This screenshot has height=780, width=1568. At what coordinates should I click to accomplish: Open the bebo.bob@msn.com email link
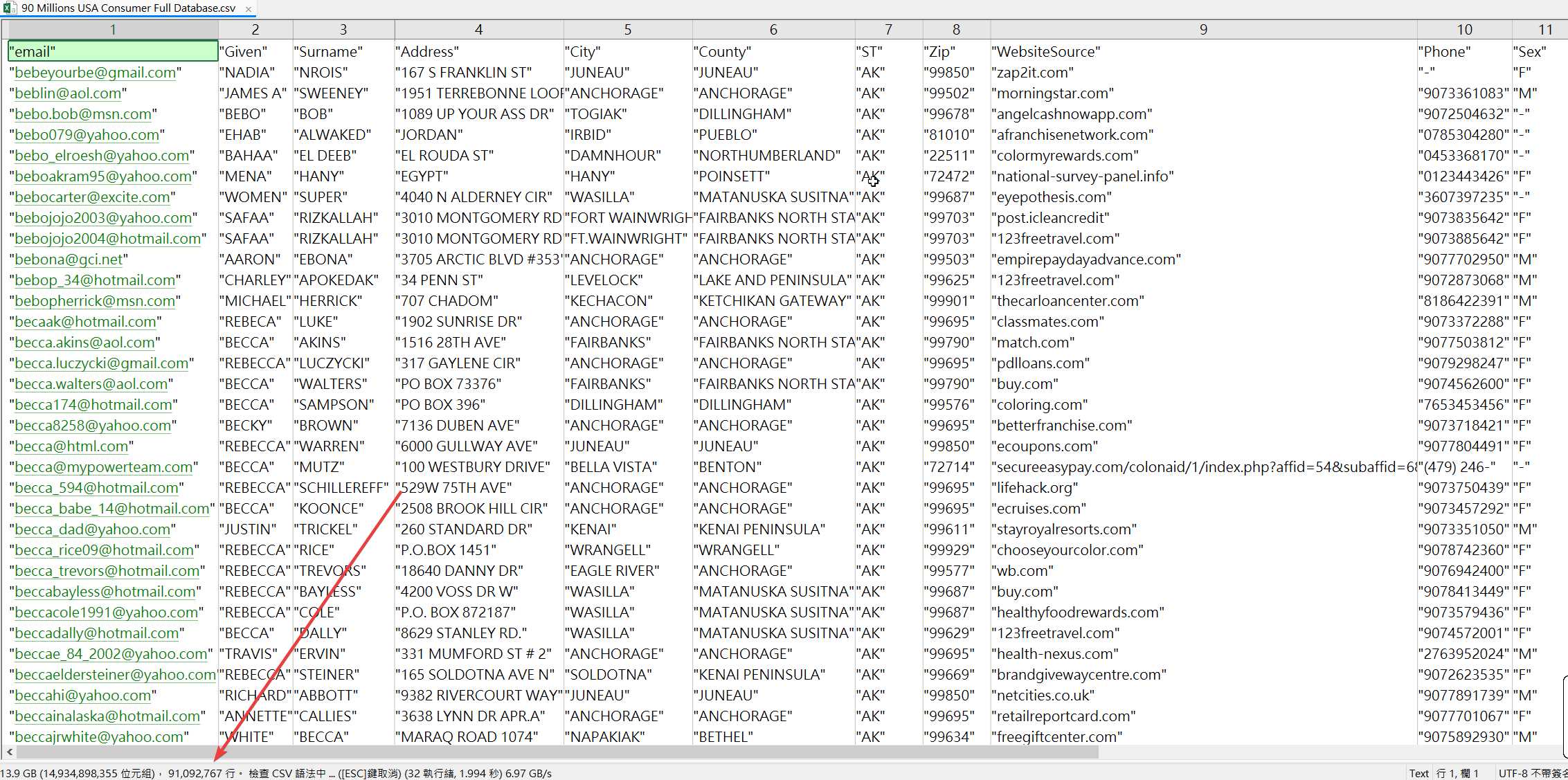tap(83, 114)
